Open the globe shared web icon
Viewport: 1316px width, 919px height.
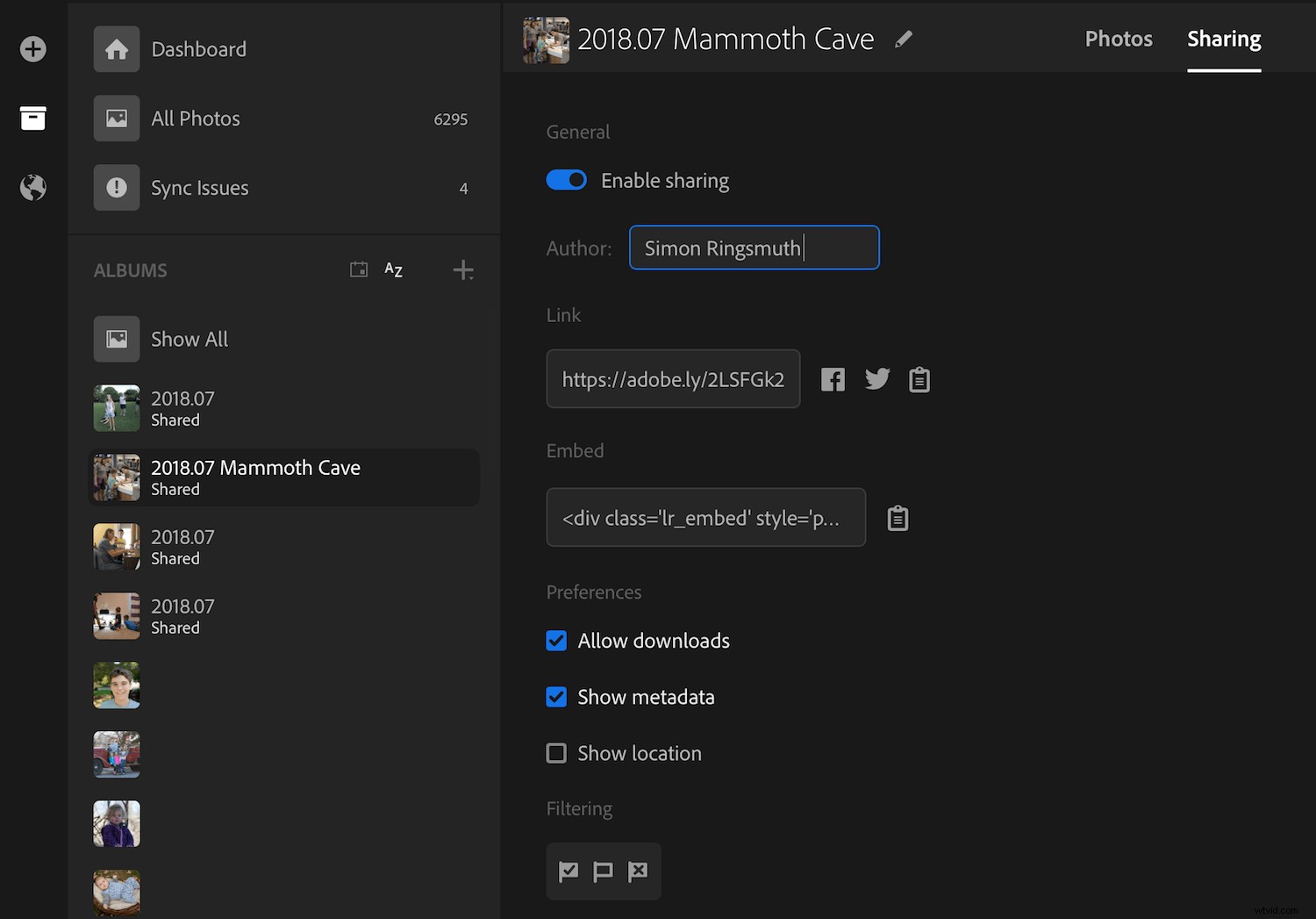coord(33,187)
